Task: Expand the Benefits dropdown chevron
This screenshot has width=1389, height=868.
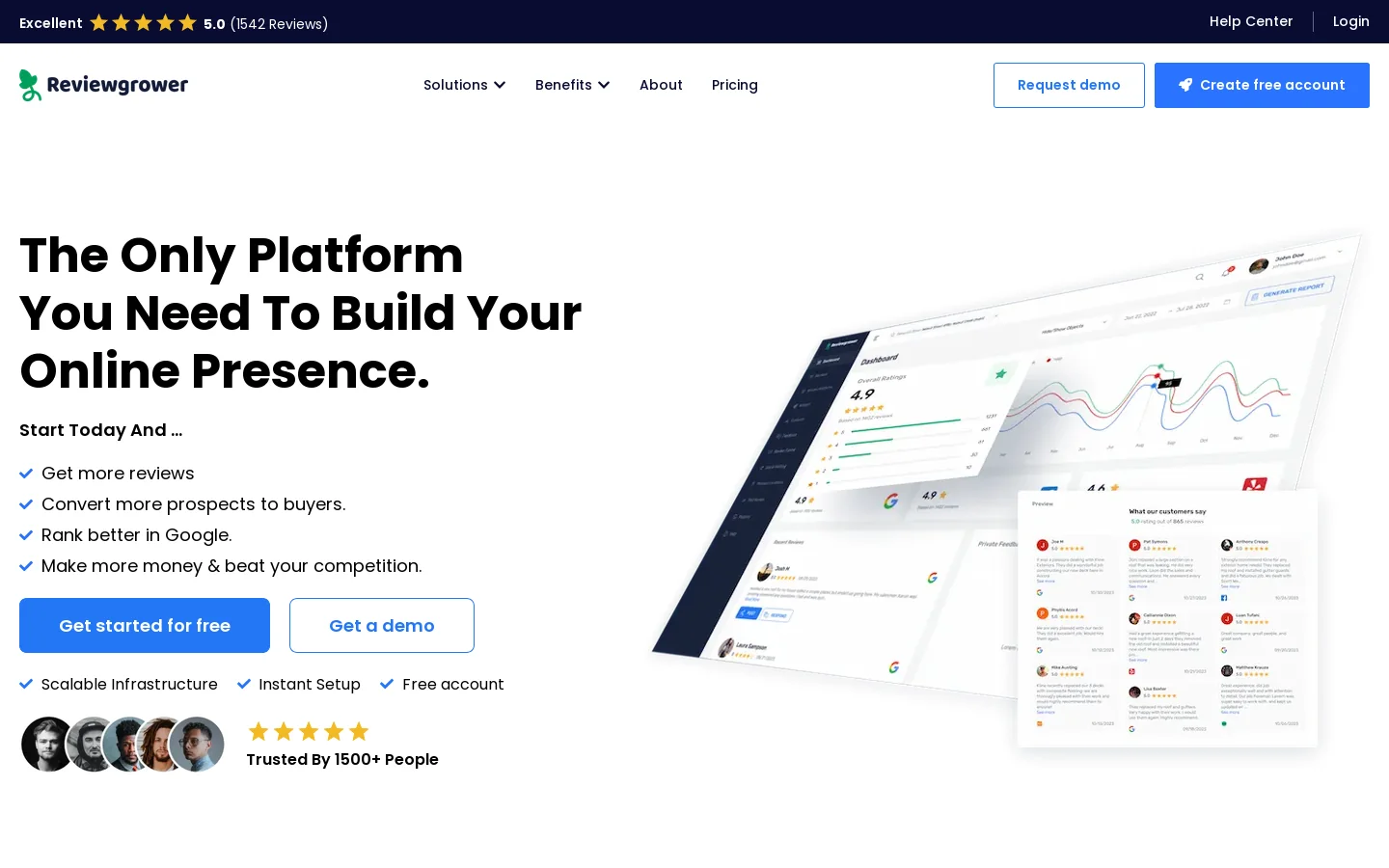Action: 604,85
